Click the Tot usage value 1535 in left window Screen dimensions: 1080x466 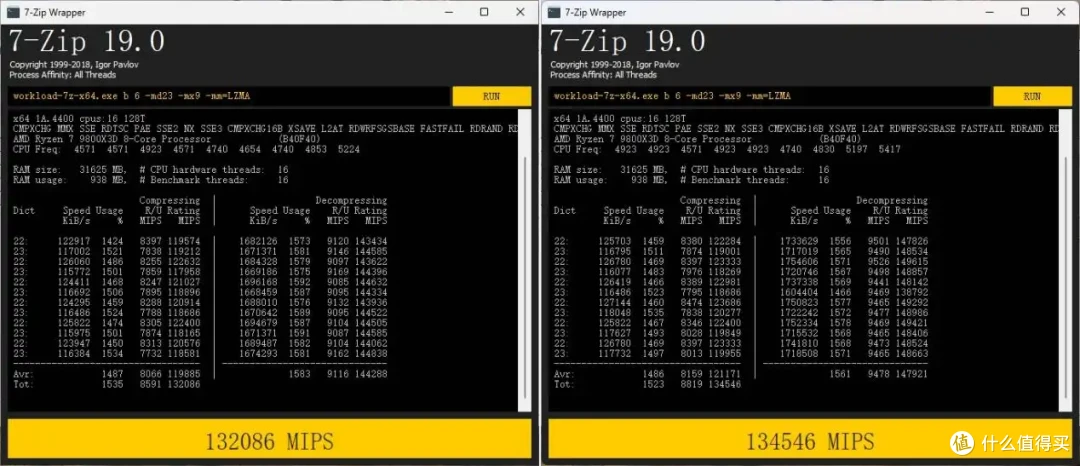coord(112,384)
